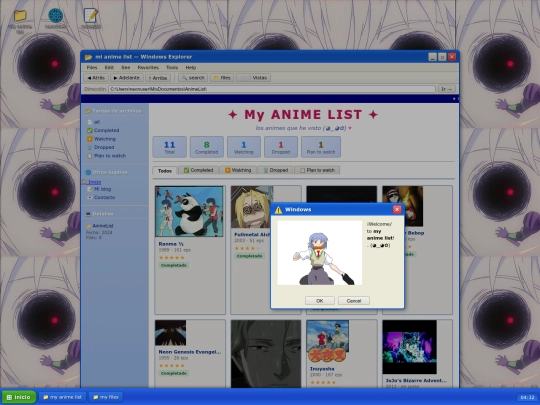Select Plan to watch in the sidebar
The image size is (540, 405).
pos(106,156)
